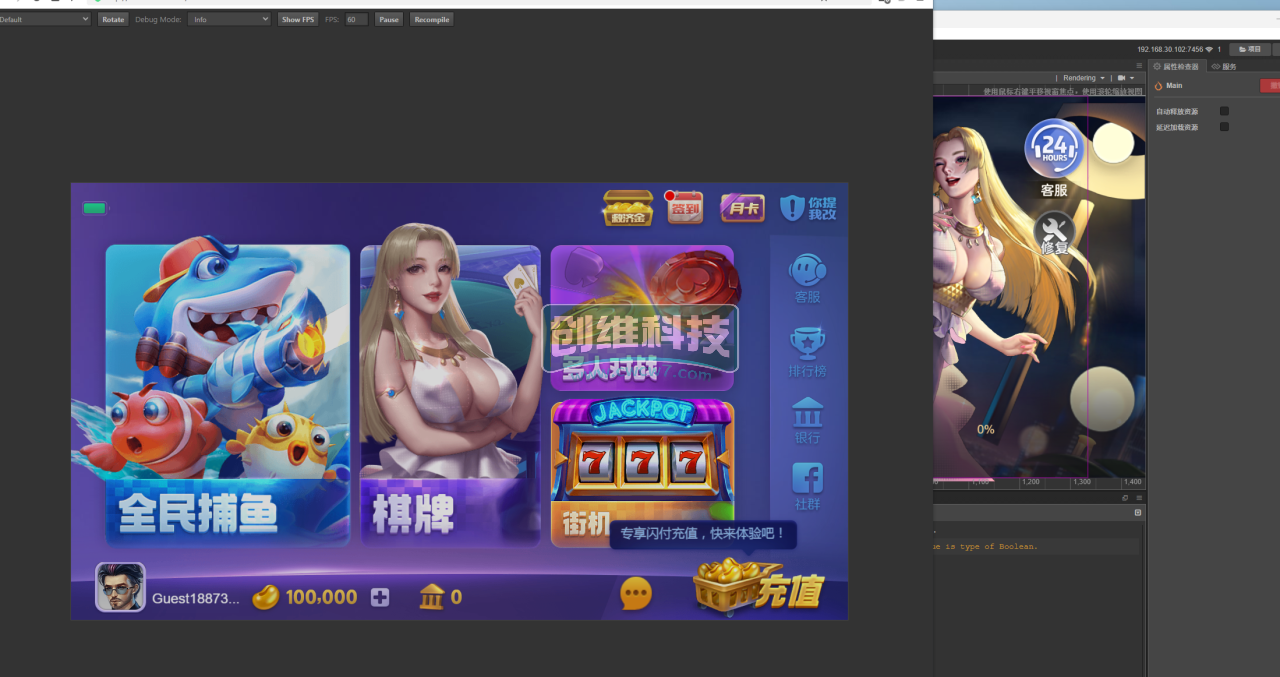Click the 0% progress label in scene

tap(986, 430)
